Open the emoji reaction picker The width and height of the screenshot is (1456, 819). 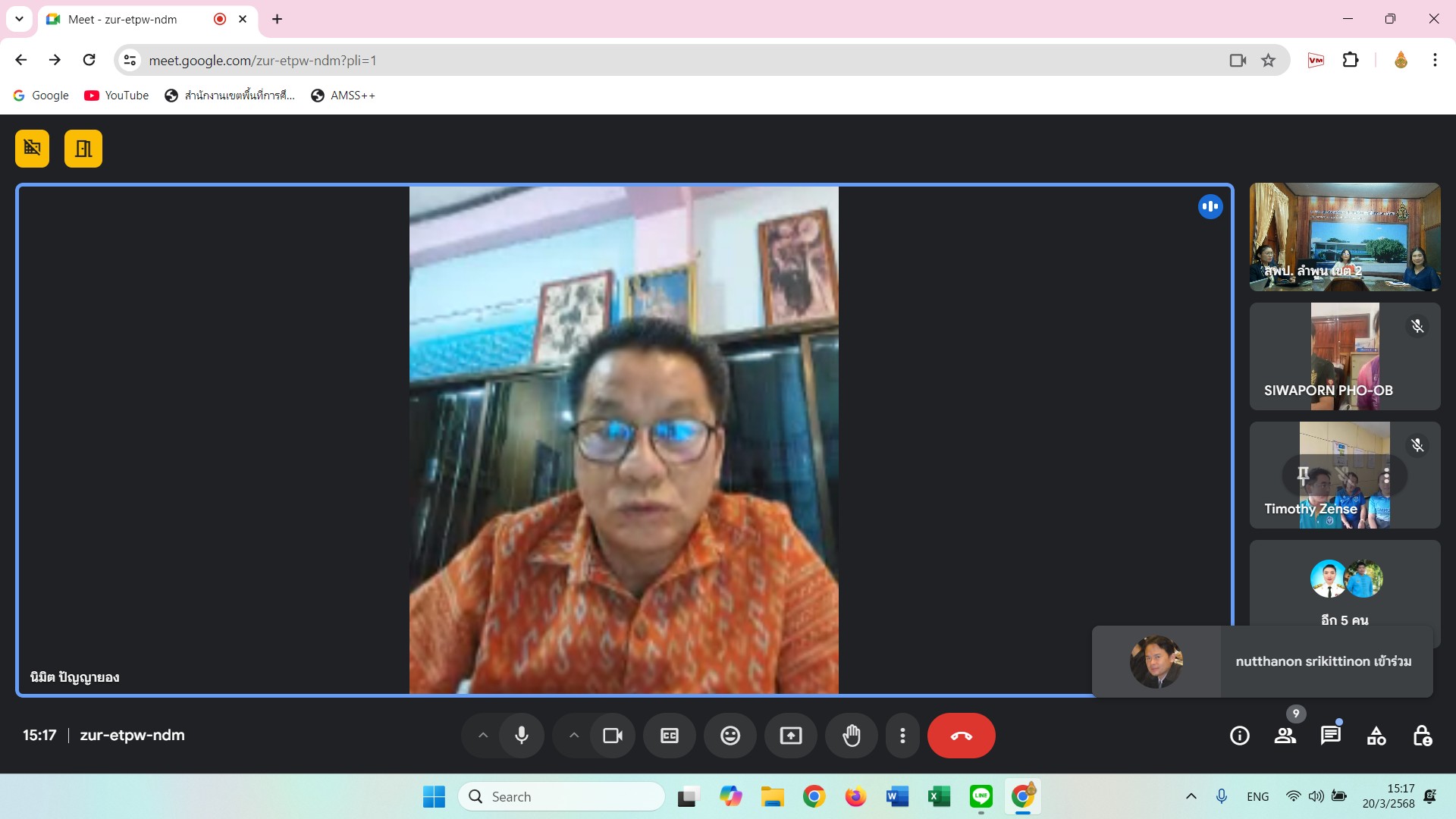tap(730, 736)
